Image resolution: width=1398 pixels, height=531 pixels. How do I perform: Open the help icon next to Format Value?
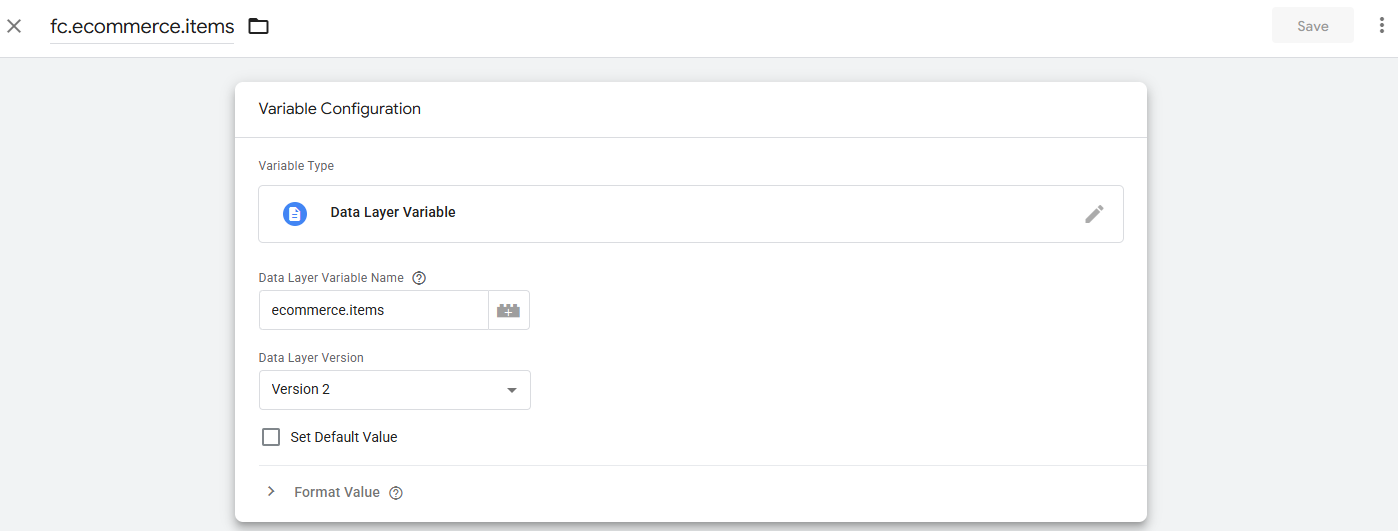tap(396, 493)
